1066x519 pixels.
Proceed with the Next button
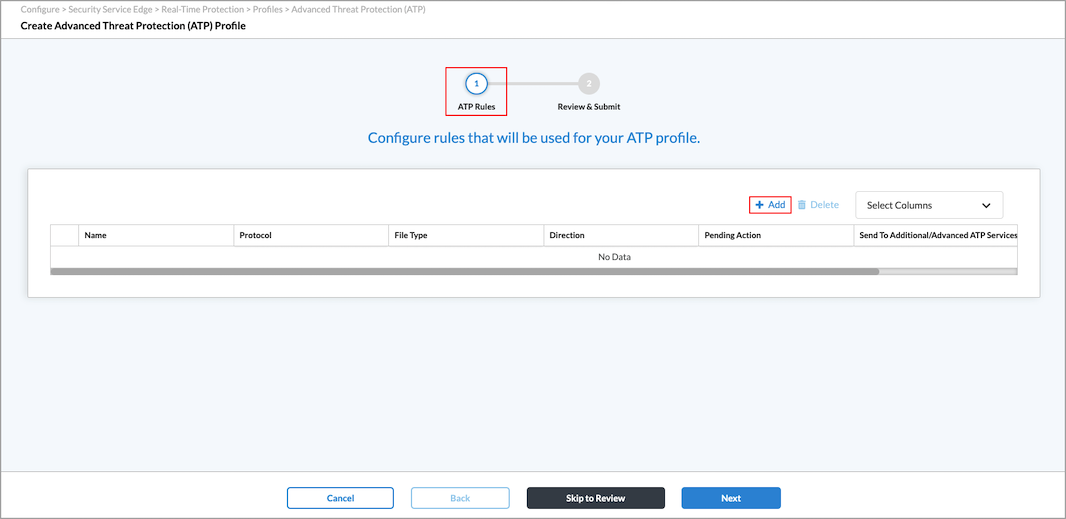point(731,498)
